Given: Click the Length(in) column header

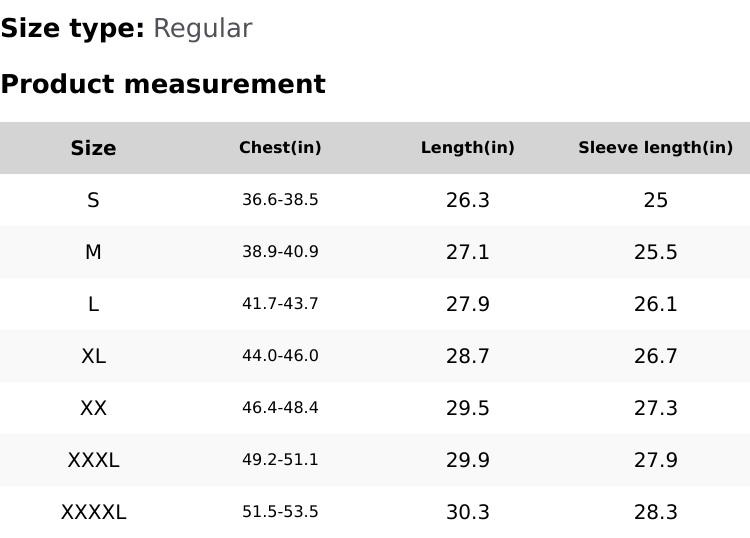Looking at the screenshot, I should pyautogui.click(x=467, y=148).
